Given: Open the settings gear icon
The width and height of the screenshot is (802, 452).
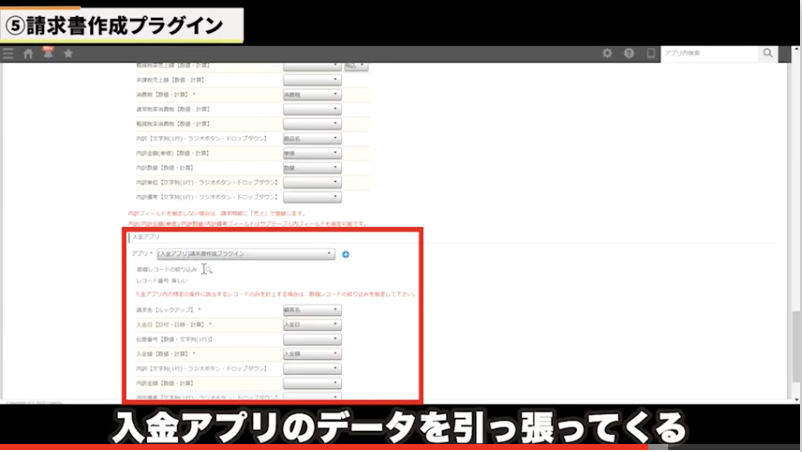Looking at the screenshot, I should [607, 53].
